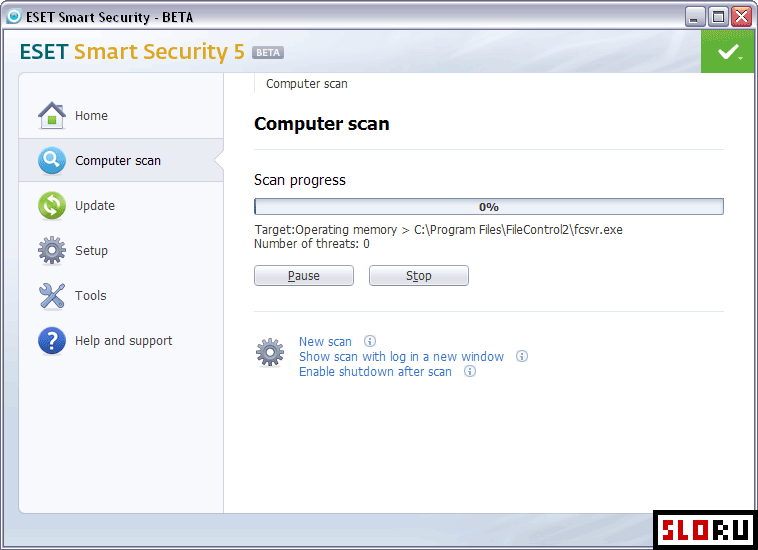Image resolution: width=758 pixels, height=550 pixels.
Task: Open the Tools wrench icon
Action: tap(52, 295)
